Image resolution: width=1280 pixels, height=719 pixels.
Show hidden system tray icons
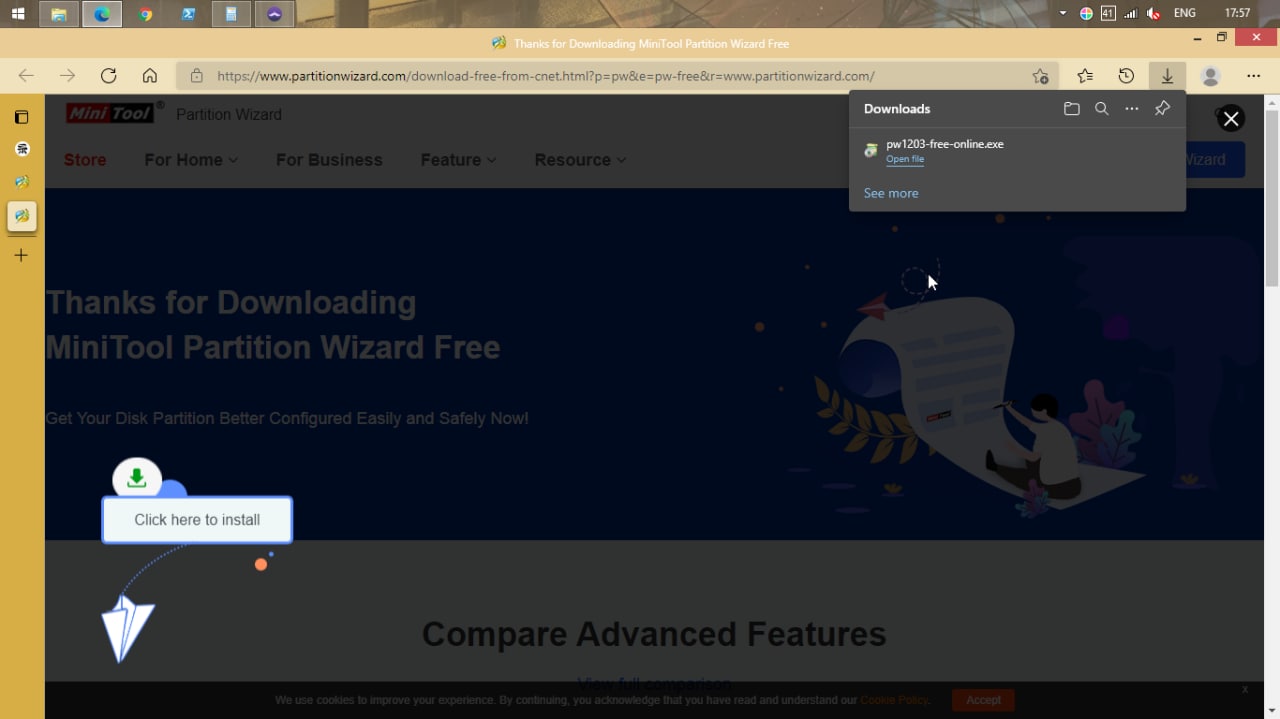(1062, 13)
